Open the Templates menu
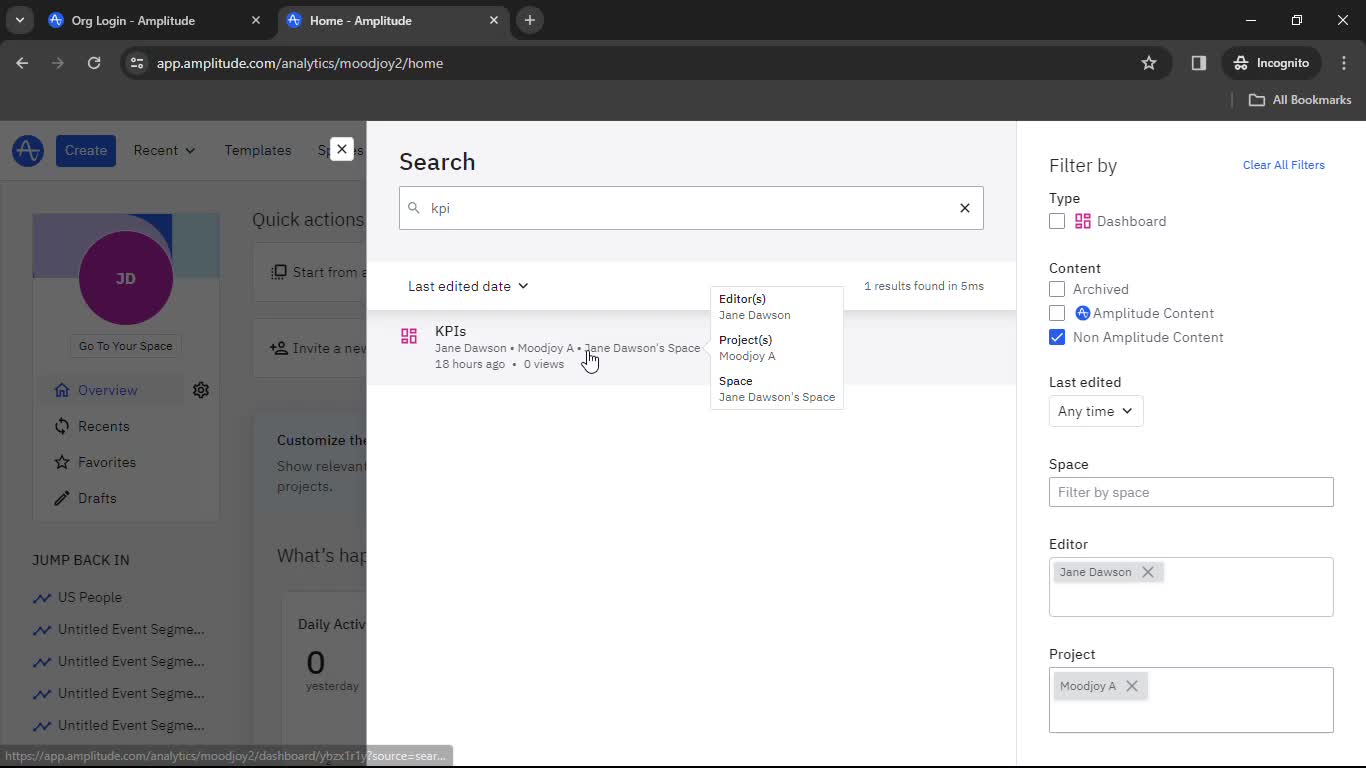 coord(258,150)
